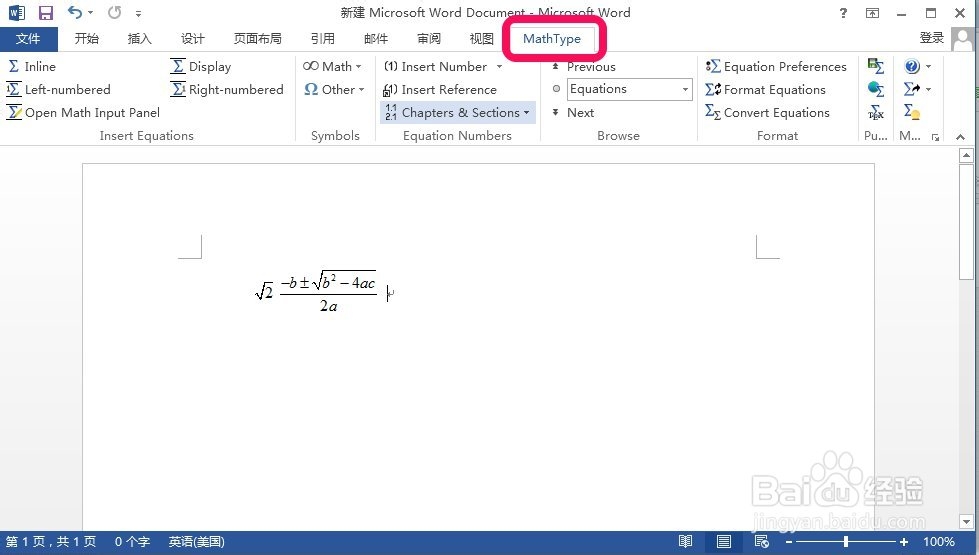Click the 100% zoom level

click(938, 541)
